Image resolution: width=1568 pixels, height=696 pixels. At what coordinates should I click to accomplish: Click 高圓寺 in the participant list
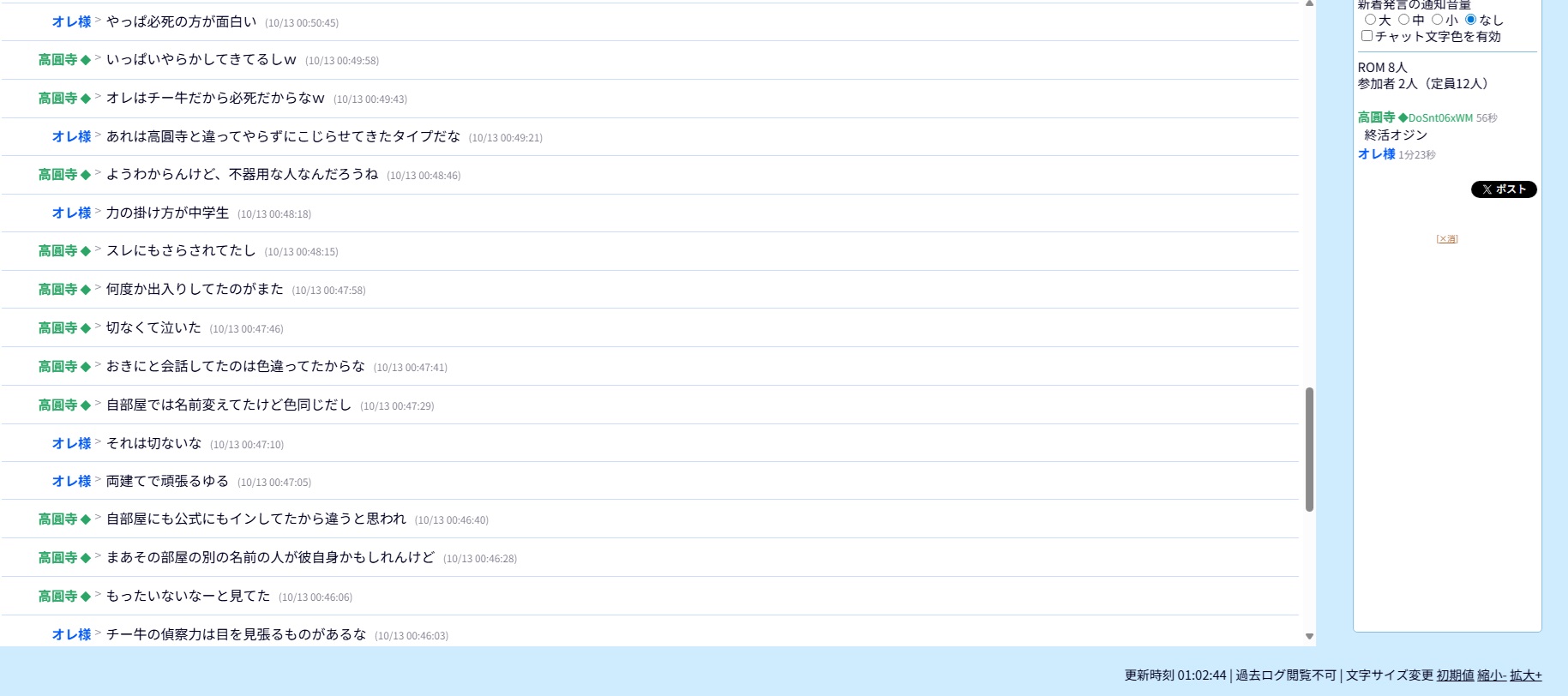1376,117
